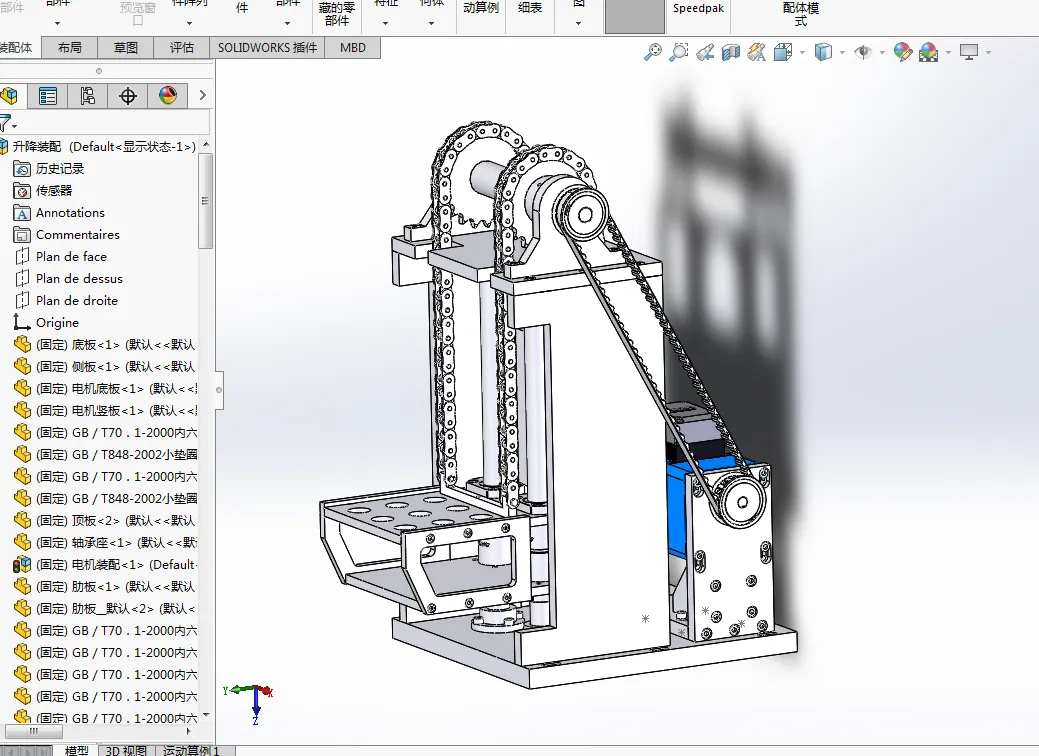Switch to the 3D 视图 bottom tab
1039x756 pixels.
(127, 750)
